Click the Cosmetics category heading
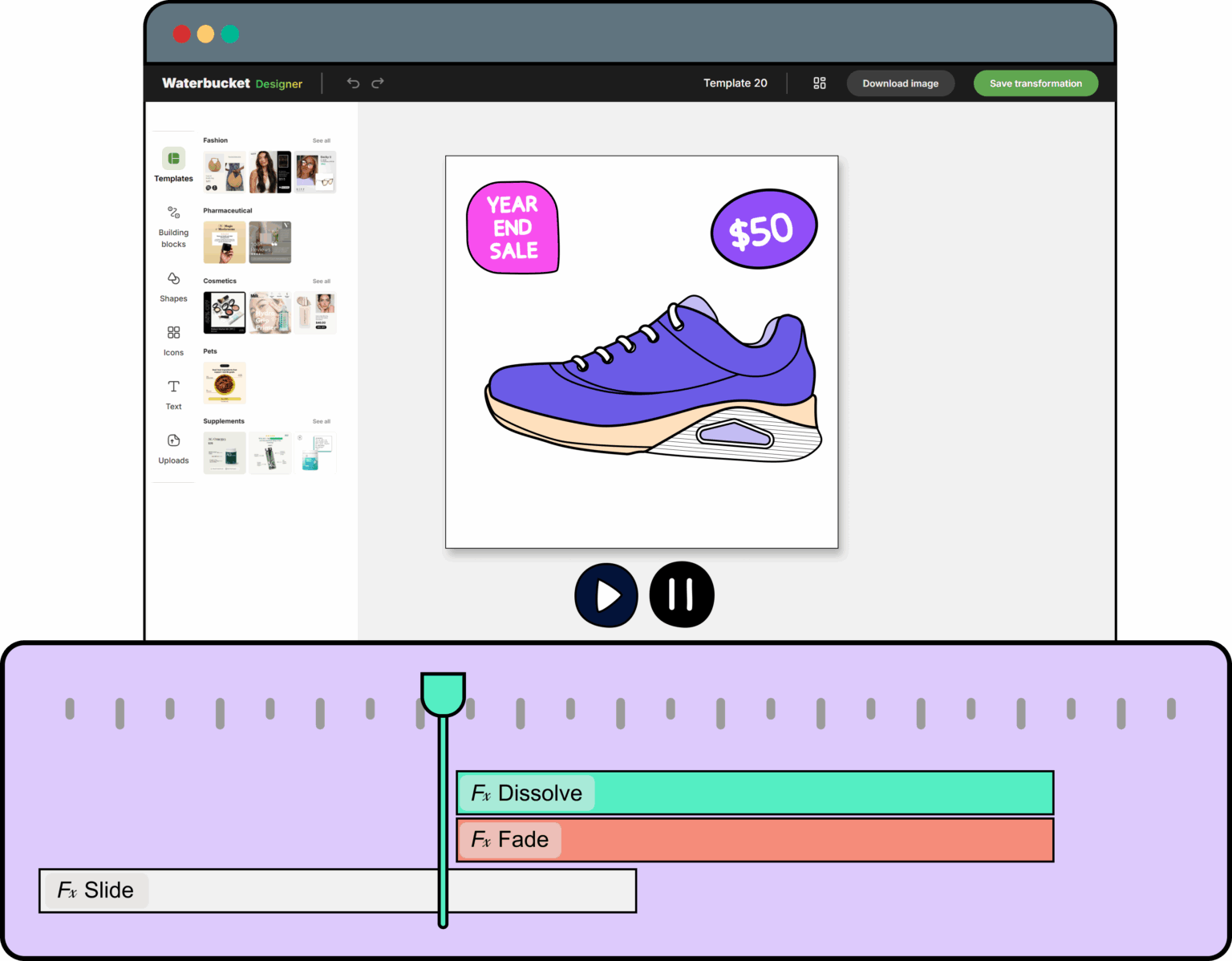 point(220,282)
